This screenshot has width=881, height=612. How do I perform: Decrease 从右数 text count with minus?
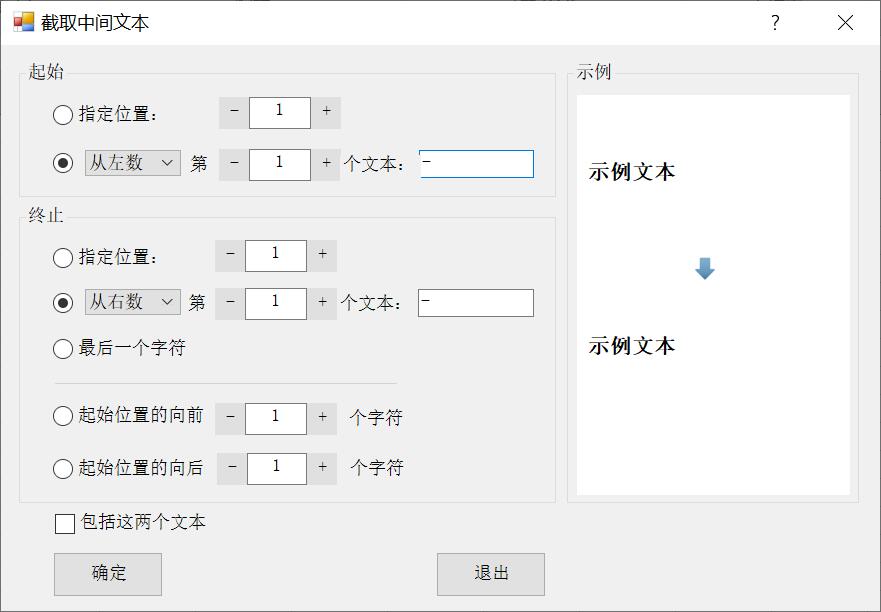(x=230, y=303)
